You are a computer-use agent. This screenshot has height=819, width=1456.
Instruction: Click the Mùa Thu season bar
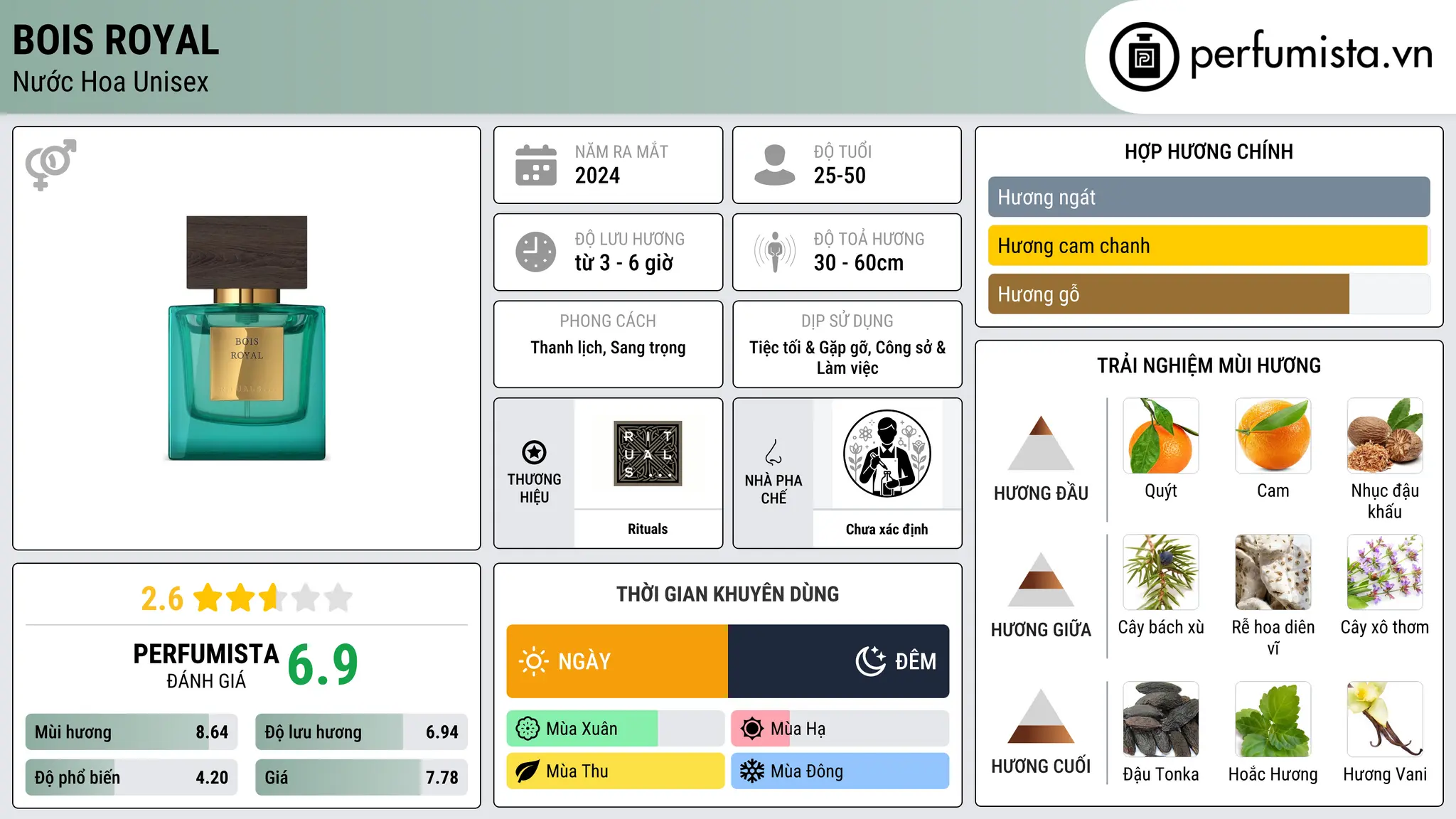616,771
